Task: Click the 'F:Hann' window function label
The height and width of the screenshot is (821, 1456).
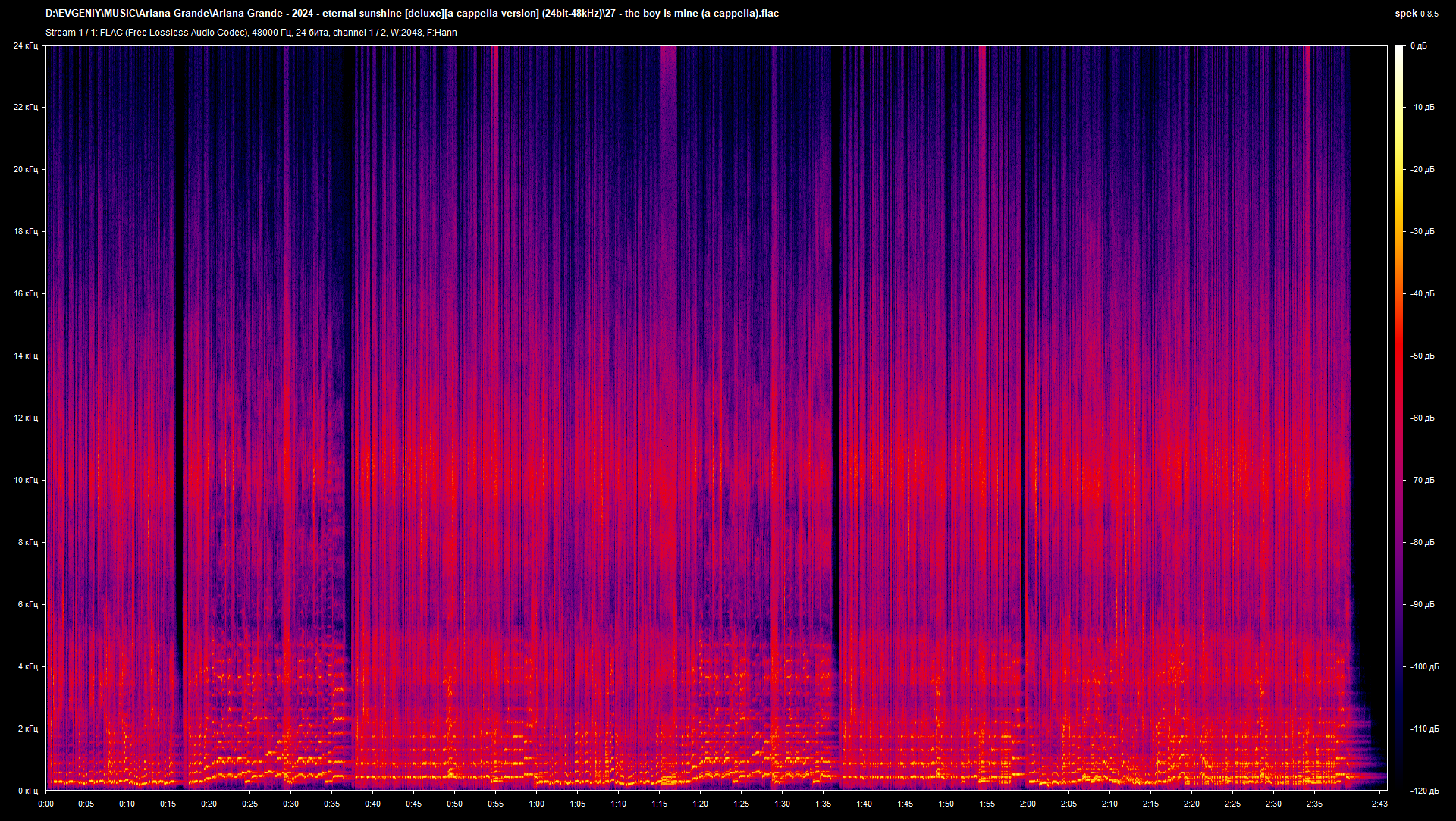Action: point(442,32)
